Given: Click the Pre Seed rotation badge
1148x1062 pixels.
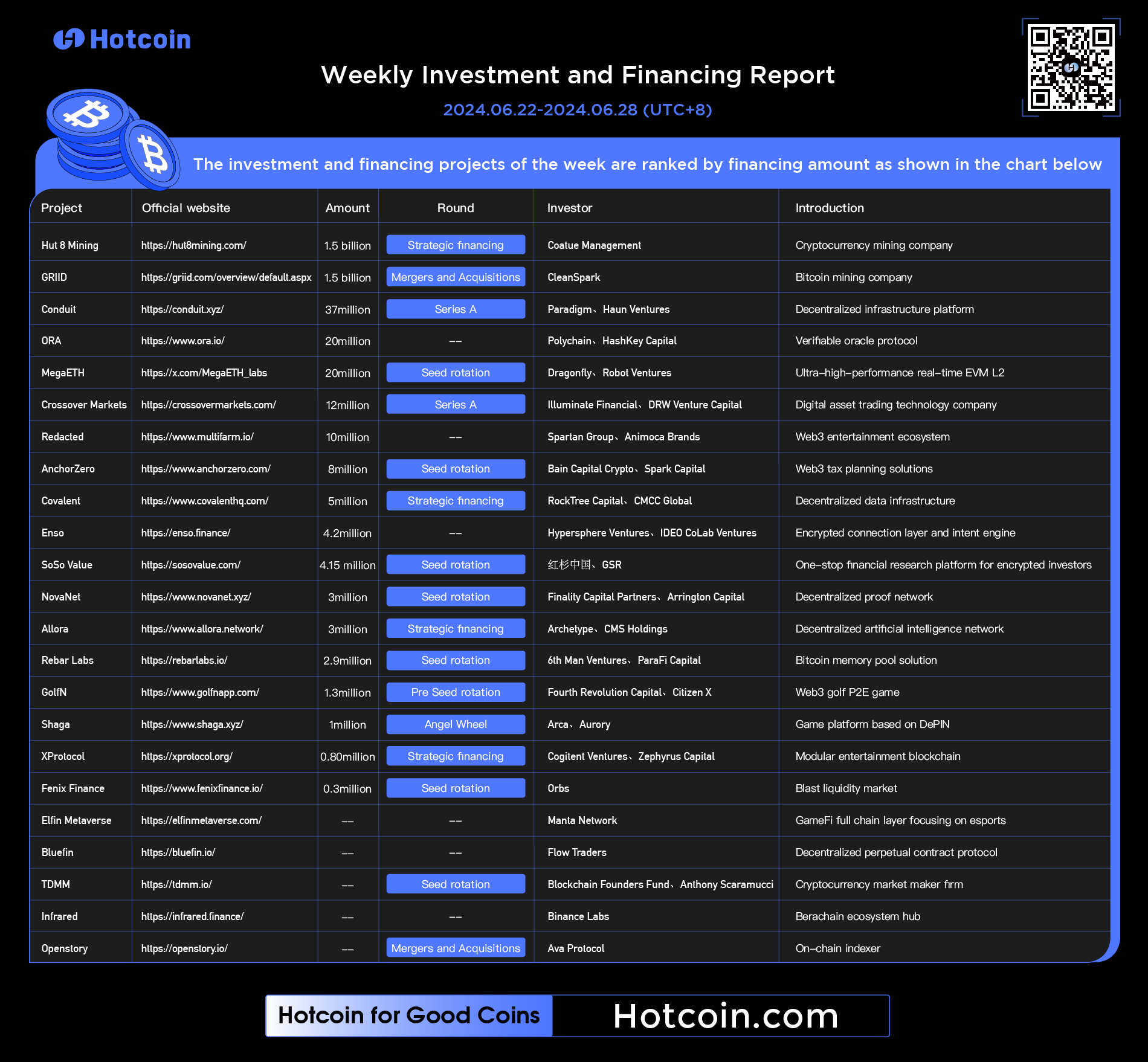Looking at the screenshot, I should 456,692.
